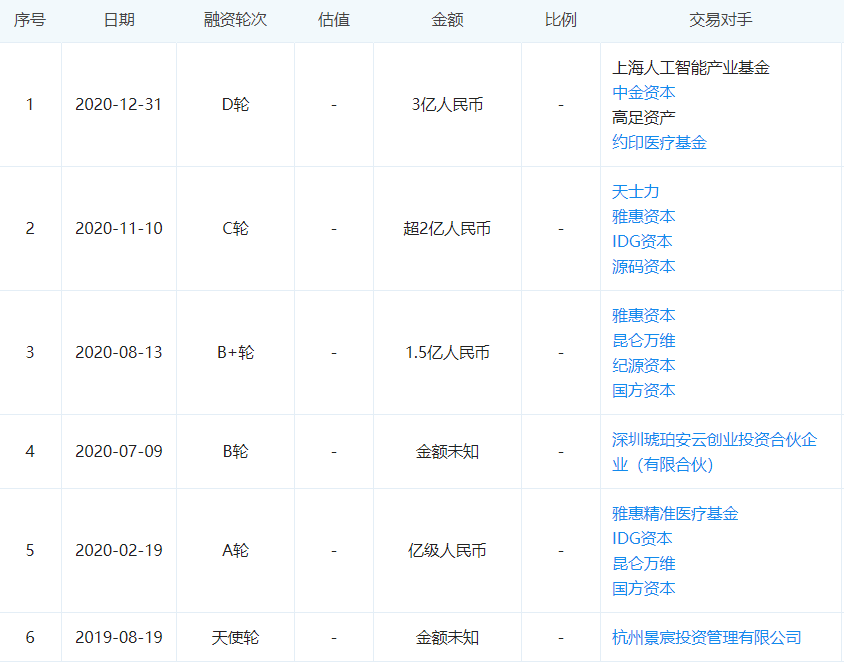The height and width of the screenshot is (666, 844).
Task: Select the date 2020-08-13
Action: pos(118,352)
